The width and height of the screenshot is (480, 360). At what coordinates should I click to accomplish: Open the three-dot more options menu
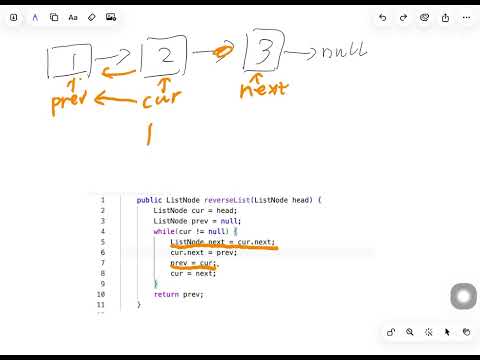click(467, 18)
